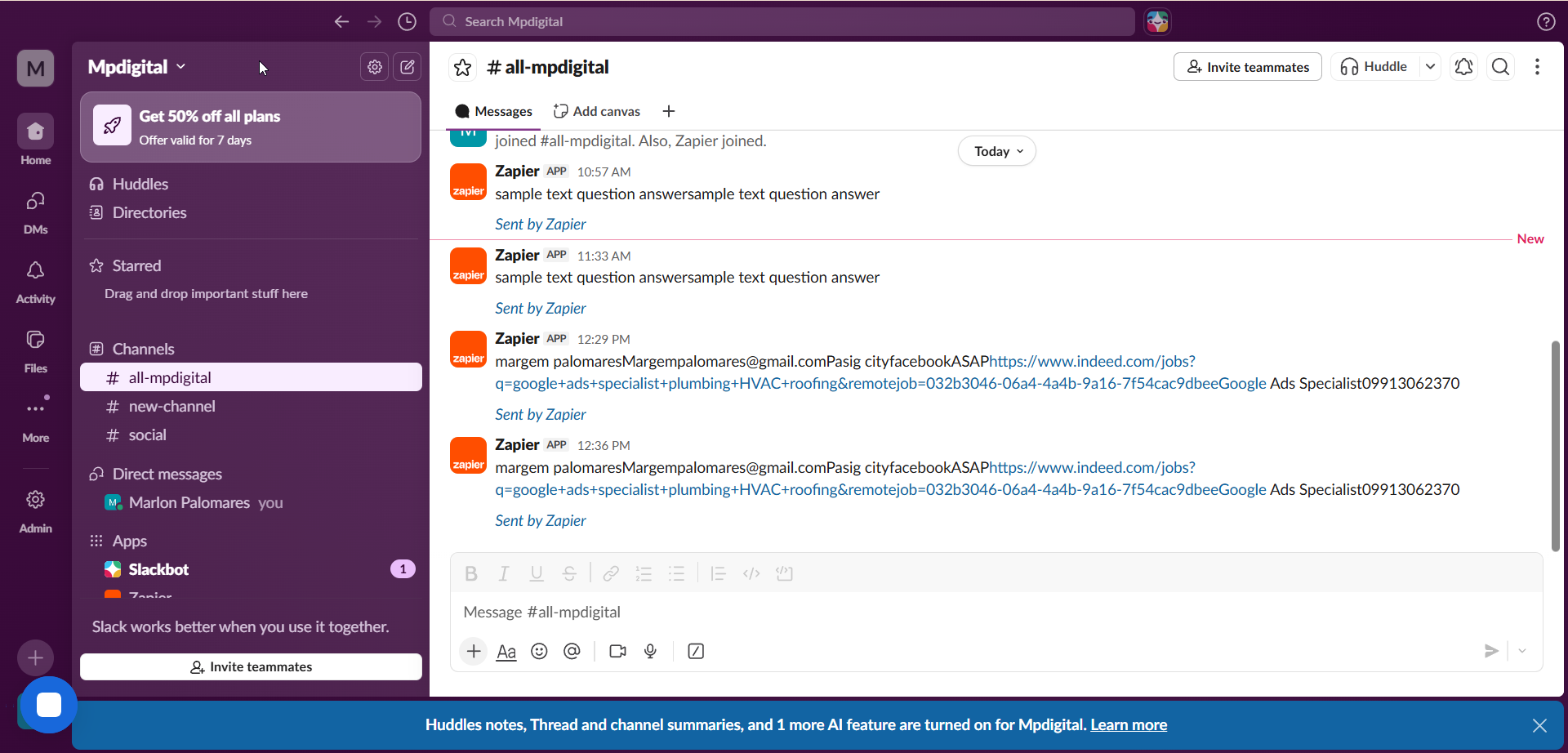Toggle bold formatting in the message toolbar

pos(471,573)
